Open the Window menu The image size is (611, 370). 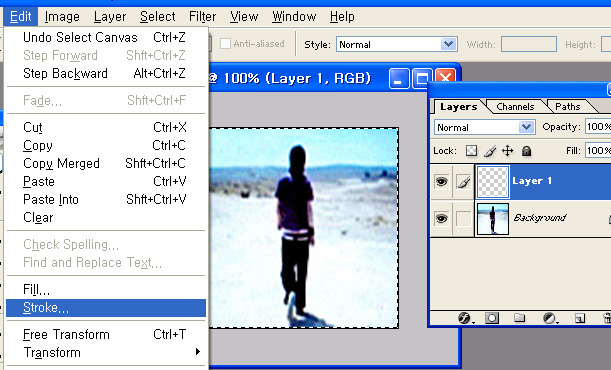pyautogui.click(x=294, y=17)
